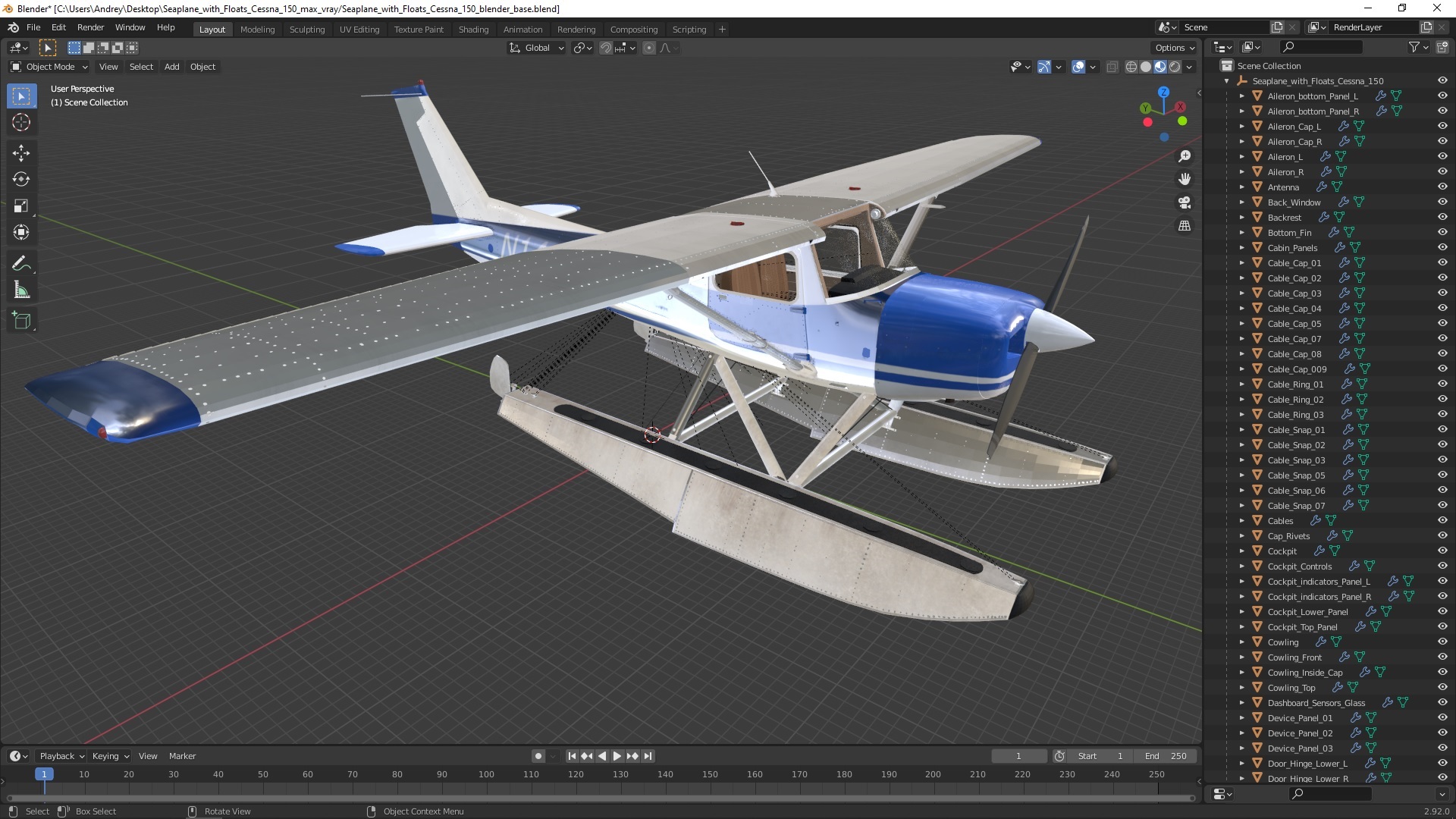Hide Cowling object in outliner
Image resolution: width=1456 pixels, height=819 pixels.
click(1442, 642)
